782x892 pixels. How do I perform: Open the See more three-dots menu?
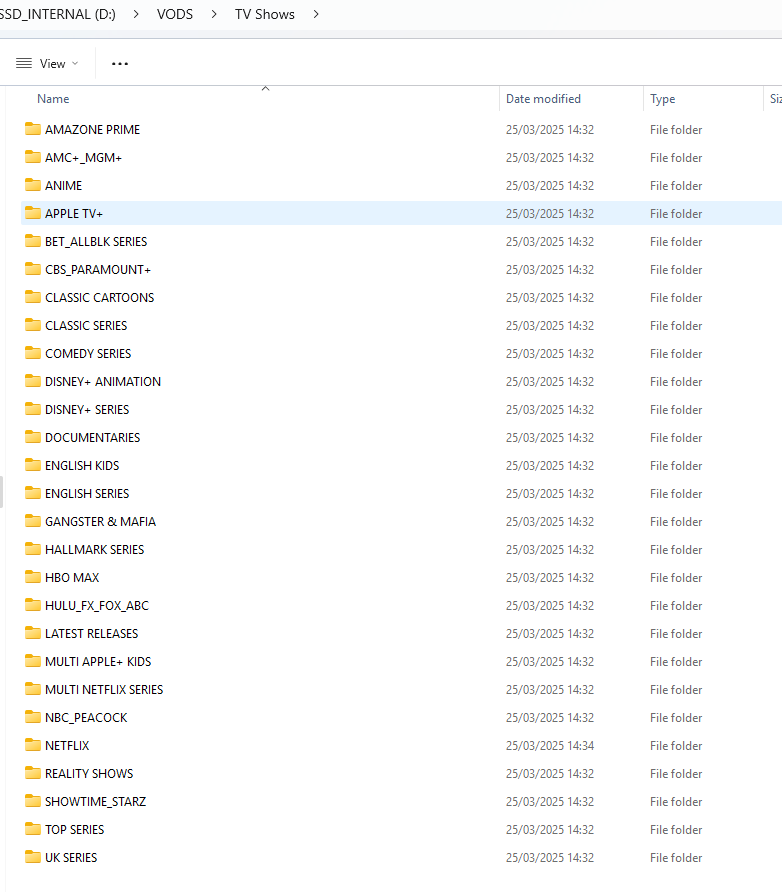click(x=120, y=64)
